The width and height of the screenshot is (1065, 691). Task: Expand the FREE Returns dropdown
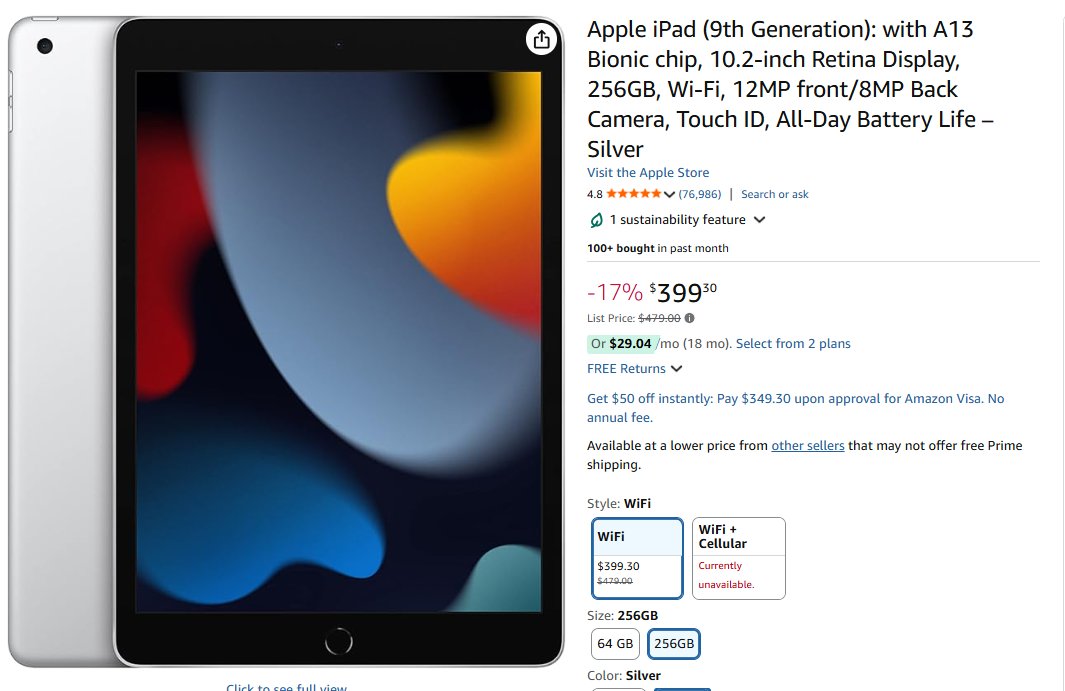(x=676, y=369)
